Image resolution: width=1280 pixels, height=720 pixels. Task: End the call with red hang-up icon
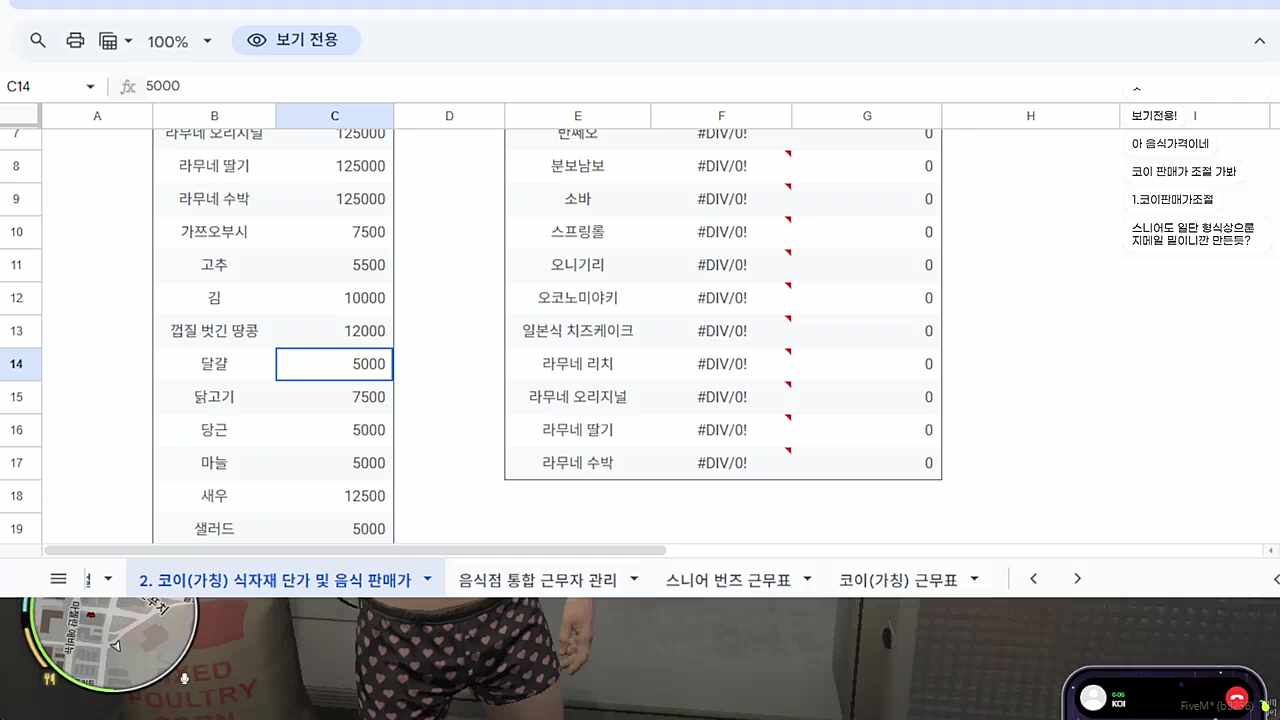(1236, 698)
